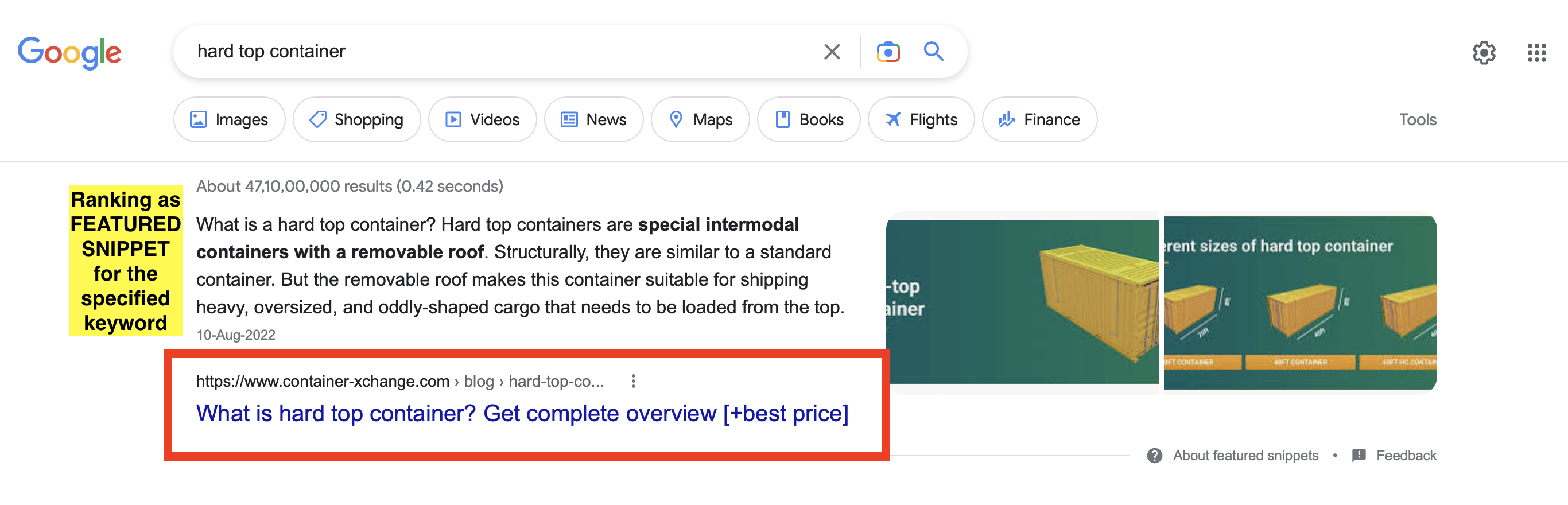The image size is (1568, 505).
Task: Expand the Tools options
Action: pos(1417,119)
